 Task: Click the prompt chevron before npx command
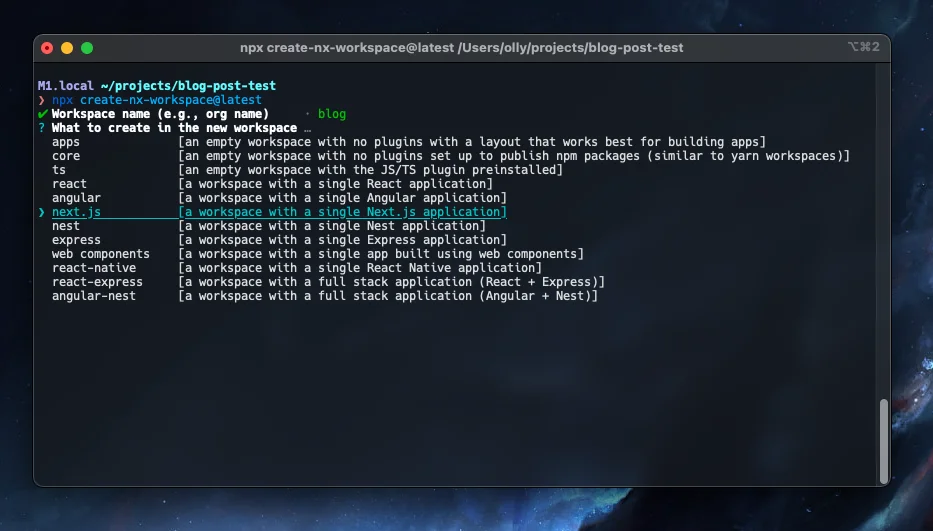click(x=42, y=100)
